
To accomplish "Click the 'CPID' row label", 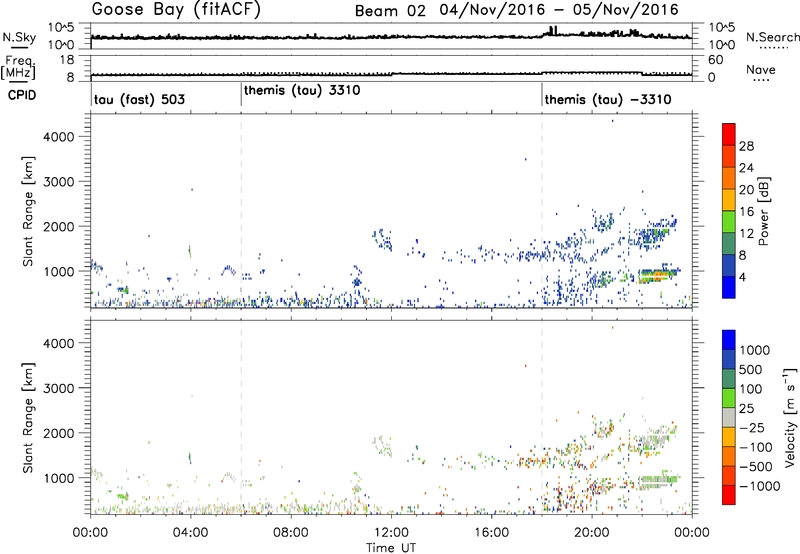I will click(22, 95).
